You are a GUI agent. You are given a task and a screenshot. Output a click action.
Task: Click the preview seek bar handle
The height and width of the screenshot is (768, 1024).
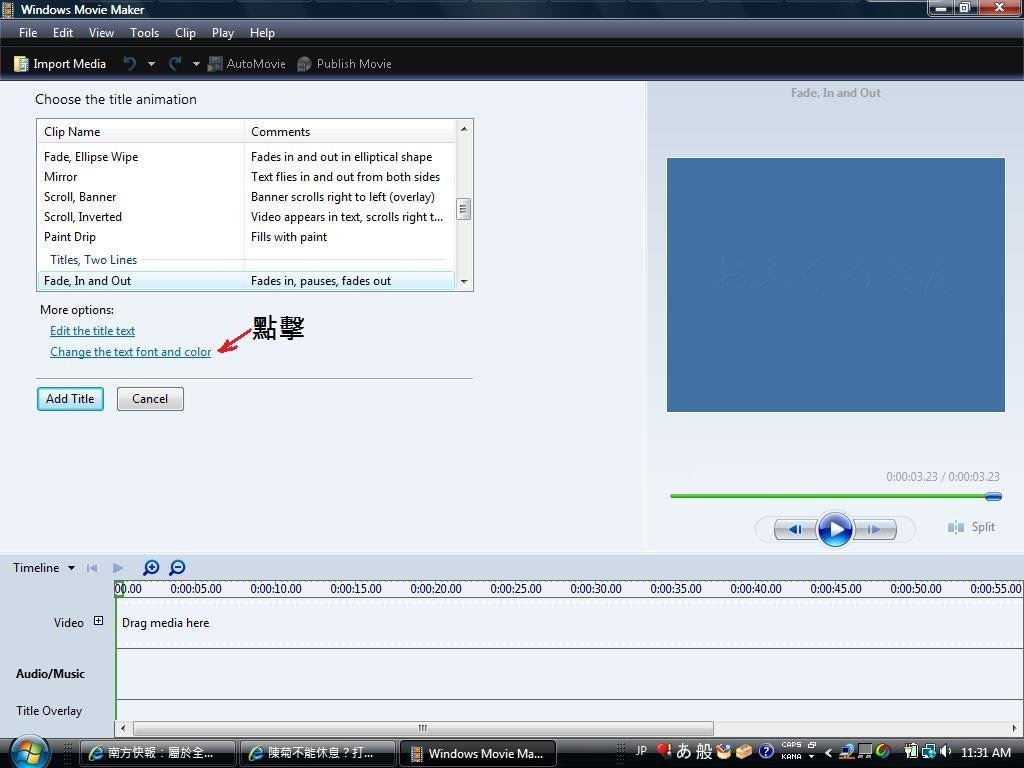coord(993,497)
